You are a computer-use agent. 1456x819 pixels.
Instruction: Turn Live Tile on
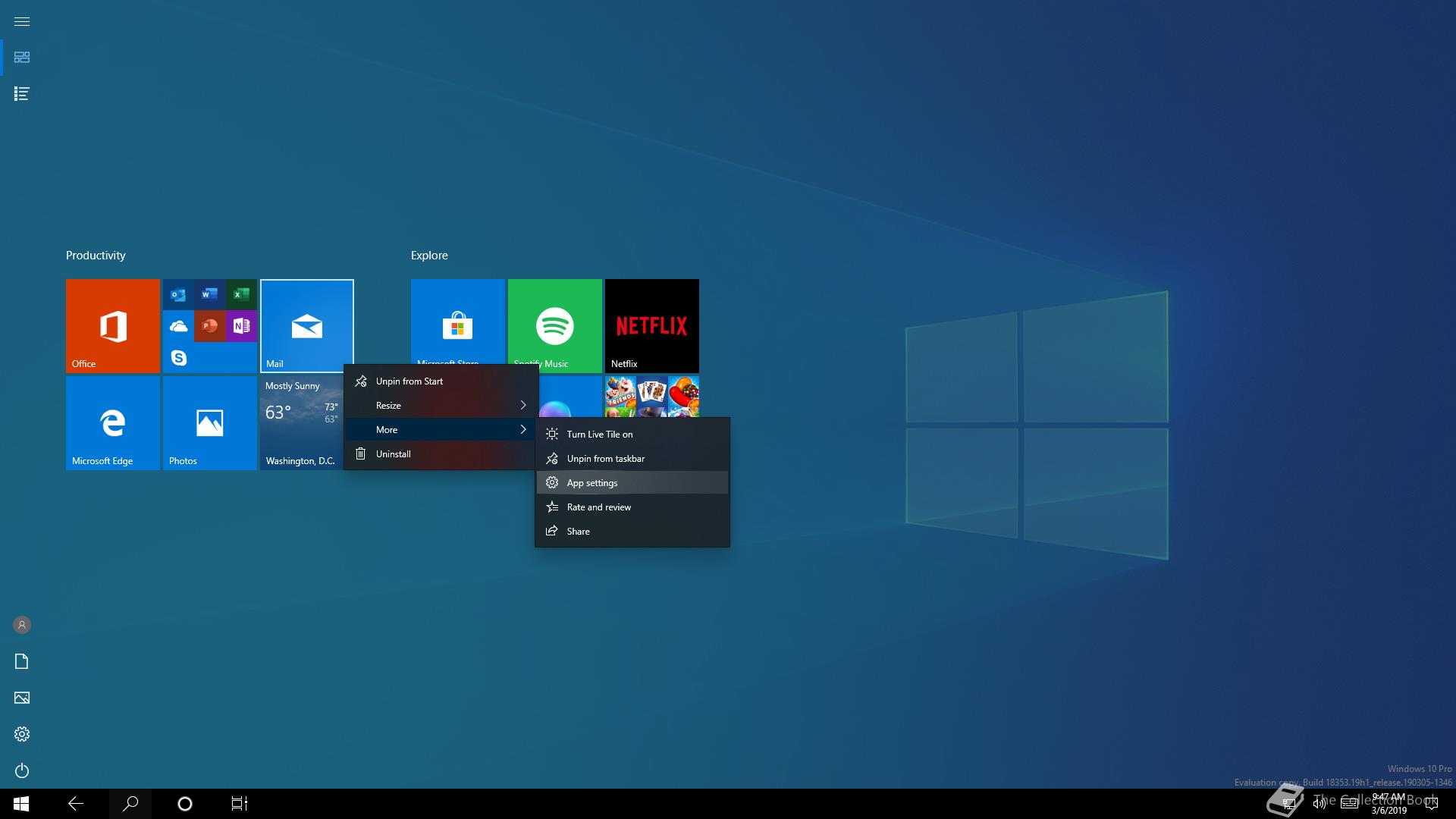coord(632,435)
